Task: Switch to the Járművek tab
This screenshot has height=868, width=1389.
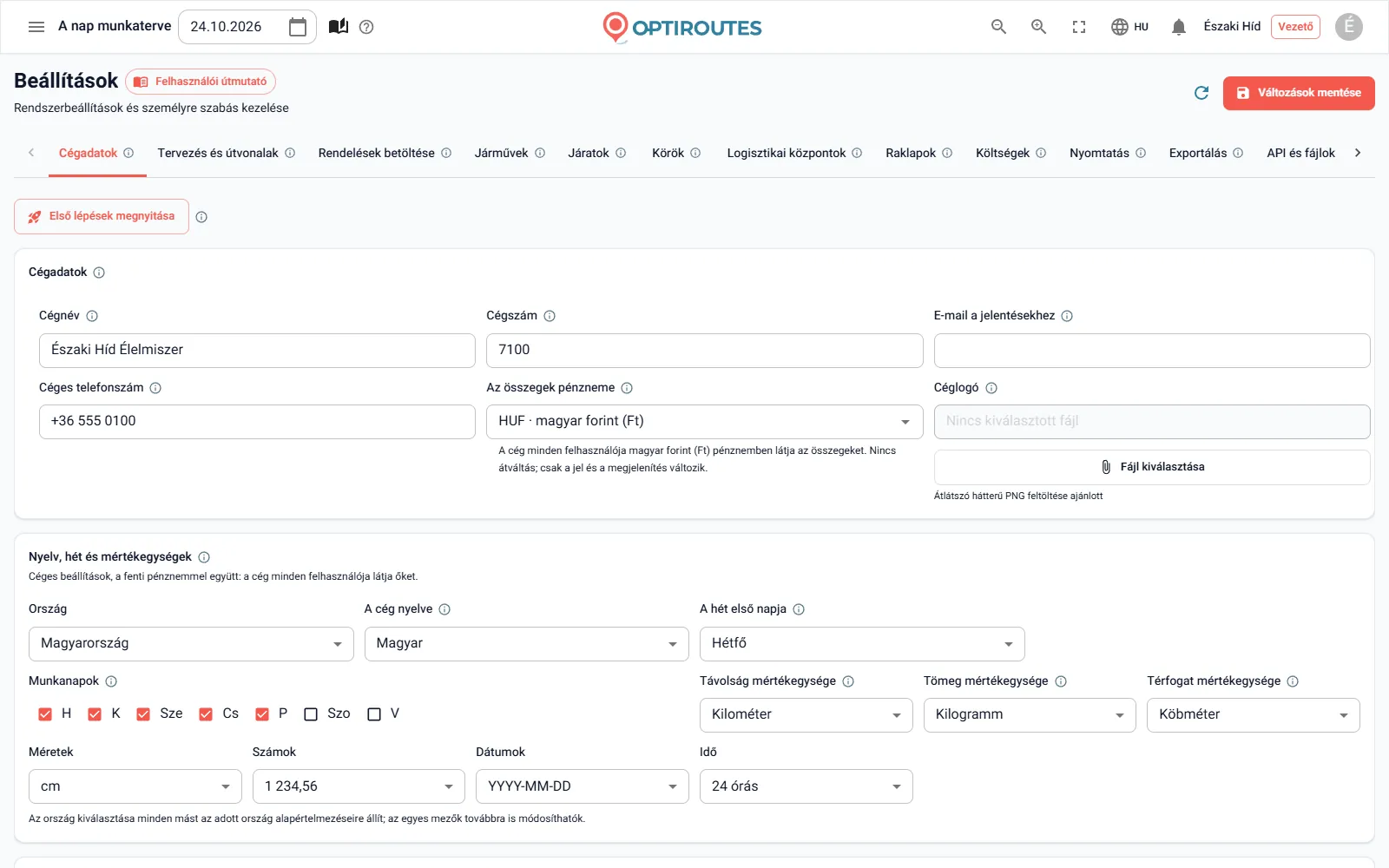Action: 510,154
